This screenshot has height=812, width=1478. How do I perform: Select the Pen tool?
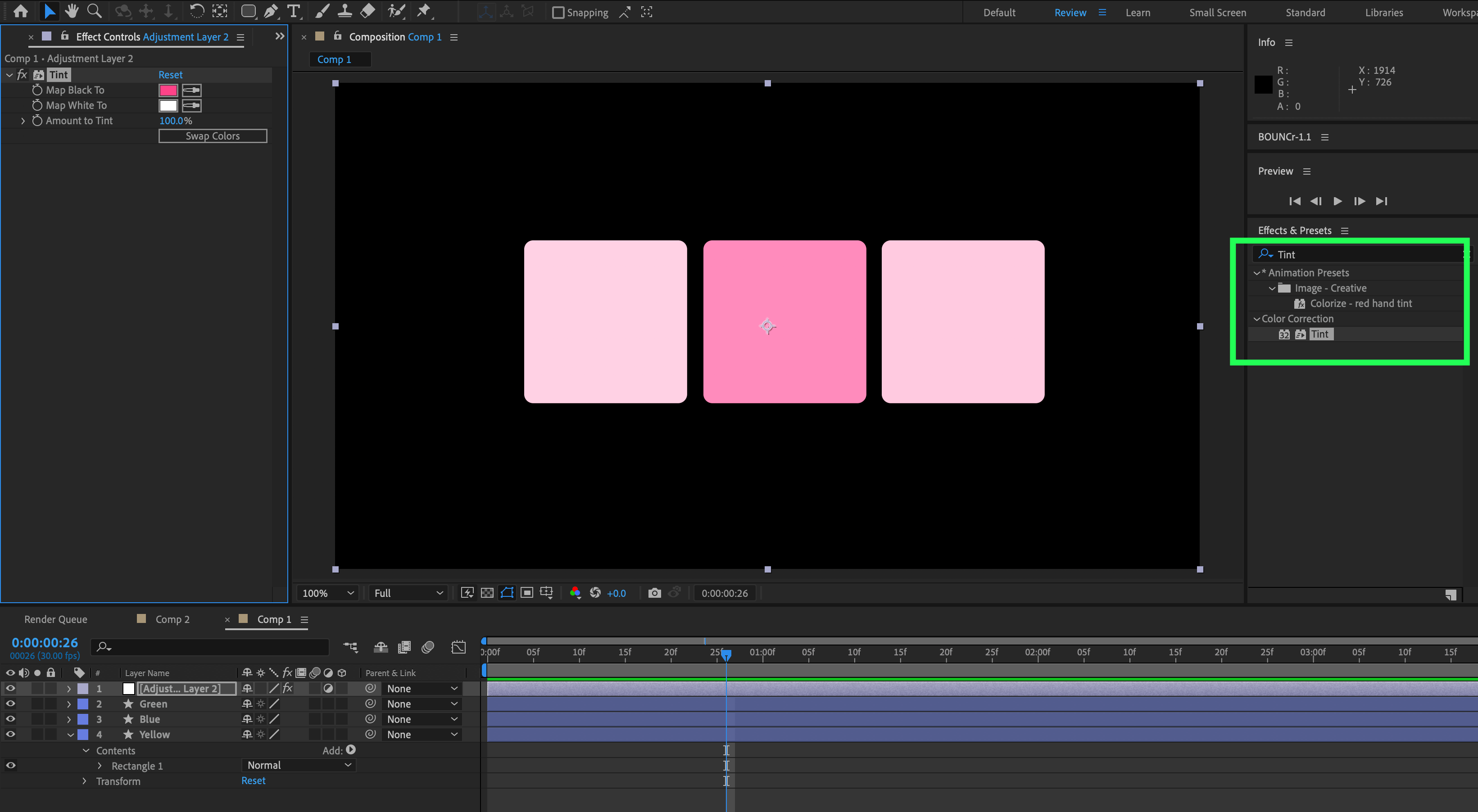(271, 11)
